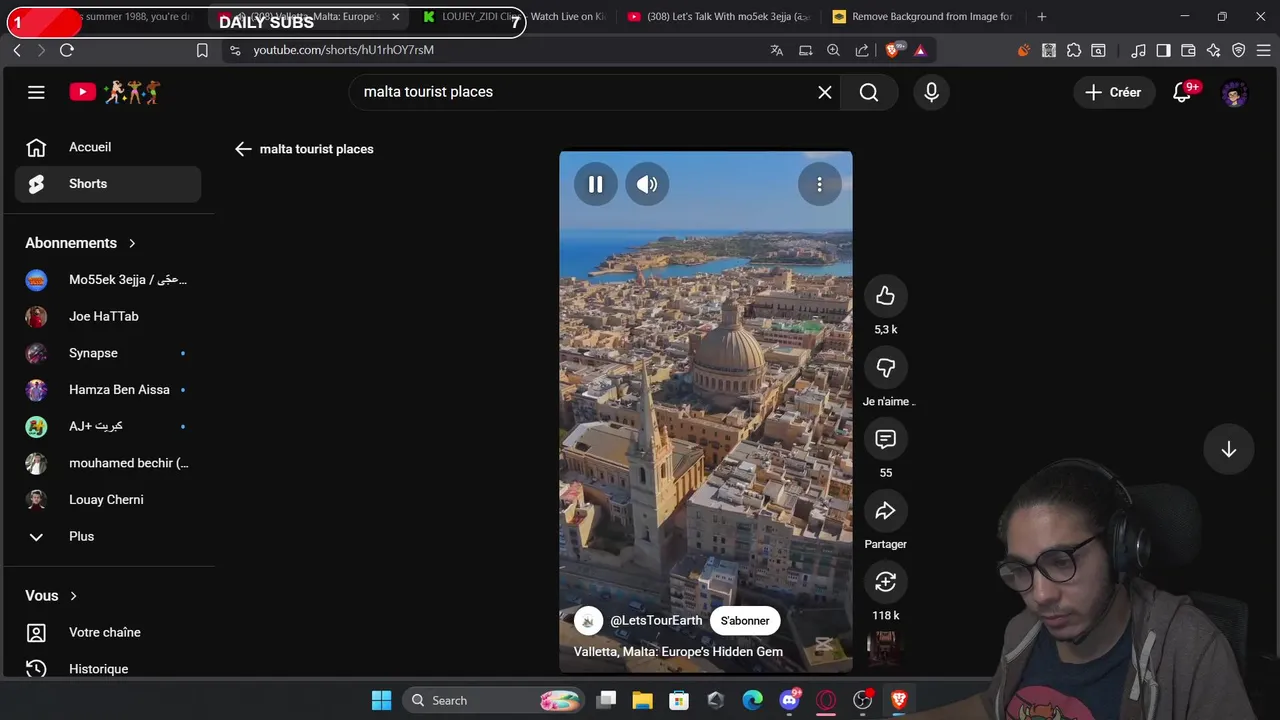Open Hamza Ben Aissa channel
Image resolution: width=1280 pixels, height=720 pixels.
tap(108, 390)
